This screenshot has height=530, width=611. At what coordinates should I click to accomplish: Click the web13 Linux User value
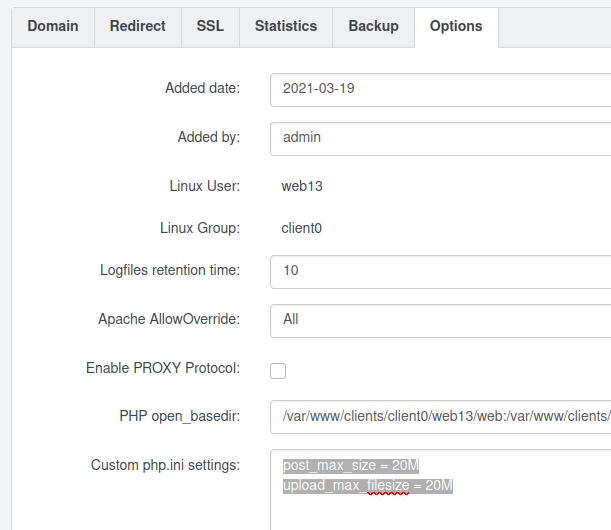tap(302, 186)
